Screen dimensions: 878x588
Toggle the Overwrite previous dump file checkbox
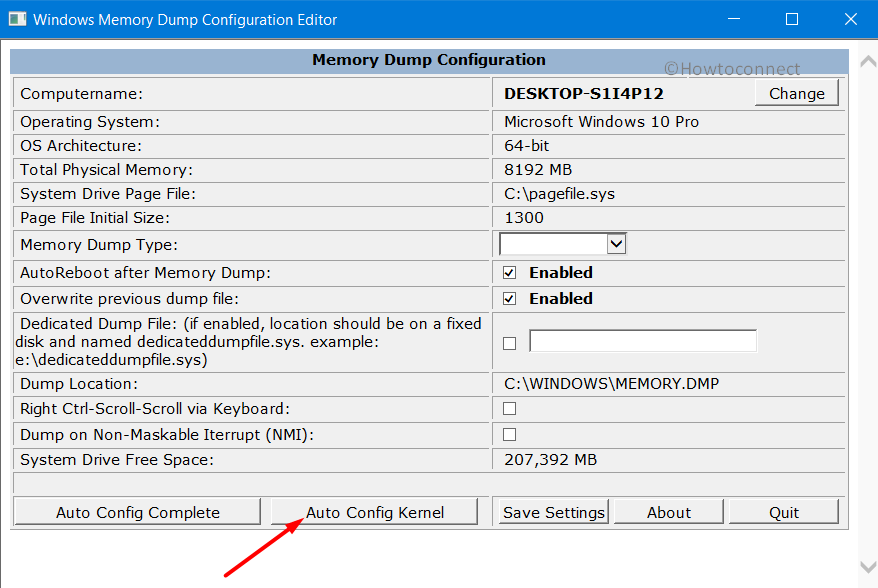coord(509,298)
